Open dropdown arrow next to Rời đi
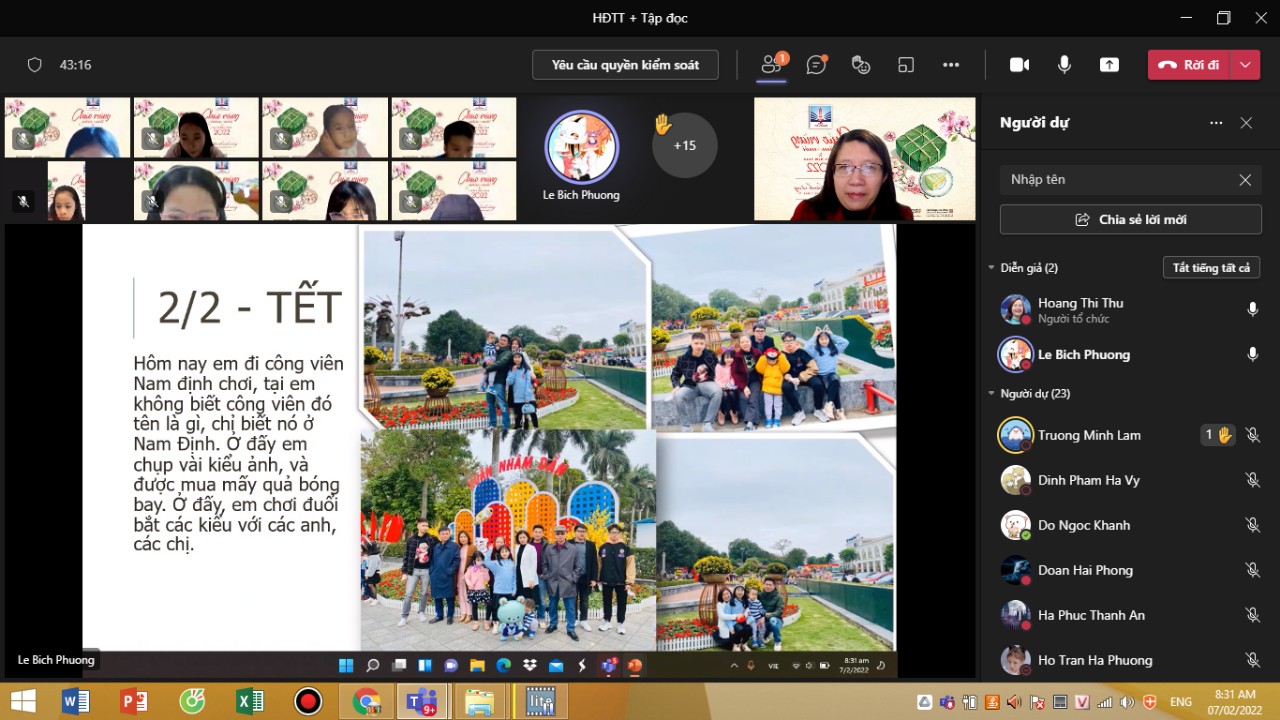Screen dimensions: 1280x720 [1245, 65]
